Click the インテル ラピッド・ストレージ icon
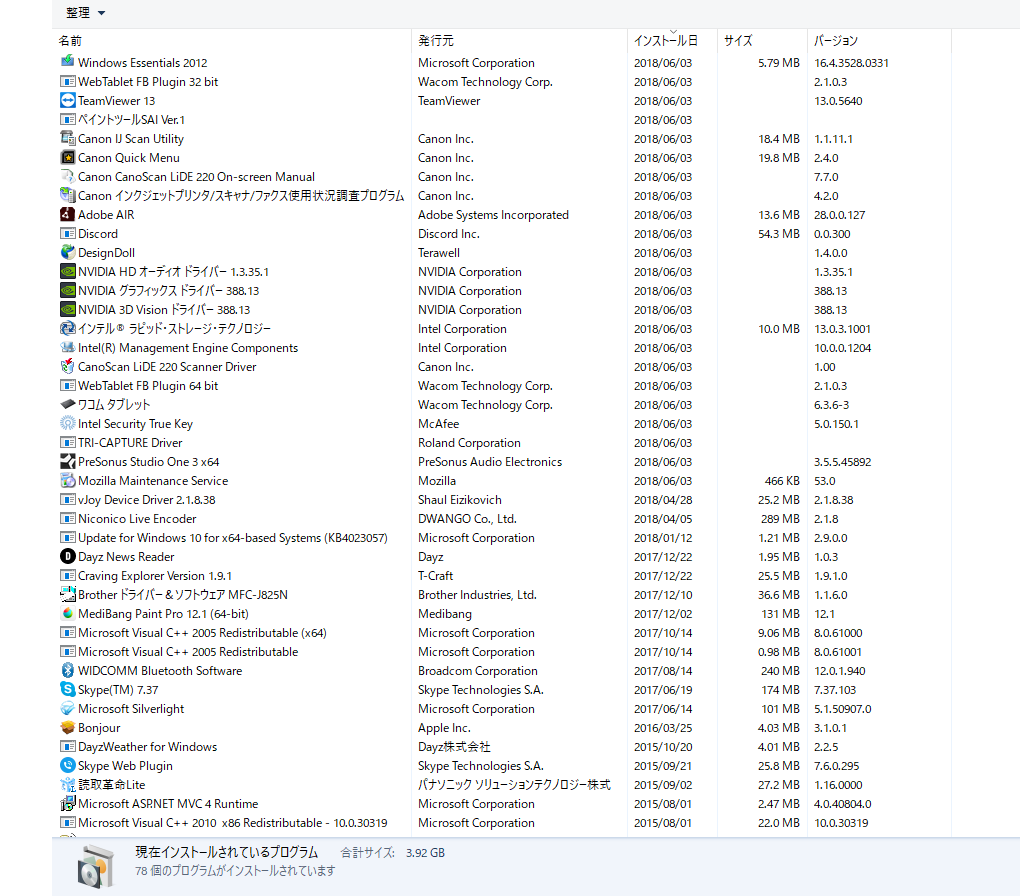 (68, 328)
